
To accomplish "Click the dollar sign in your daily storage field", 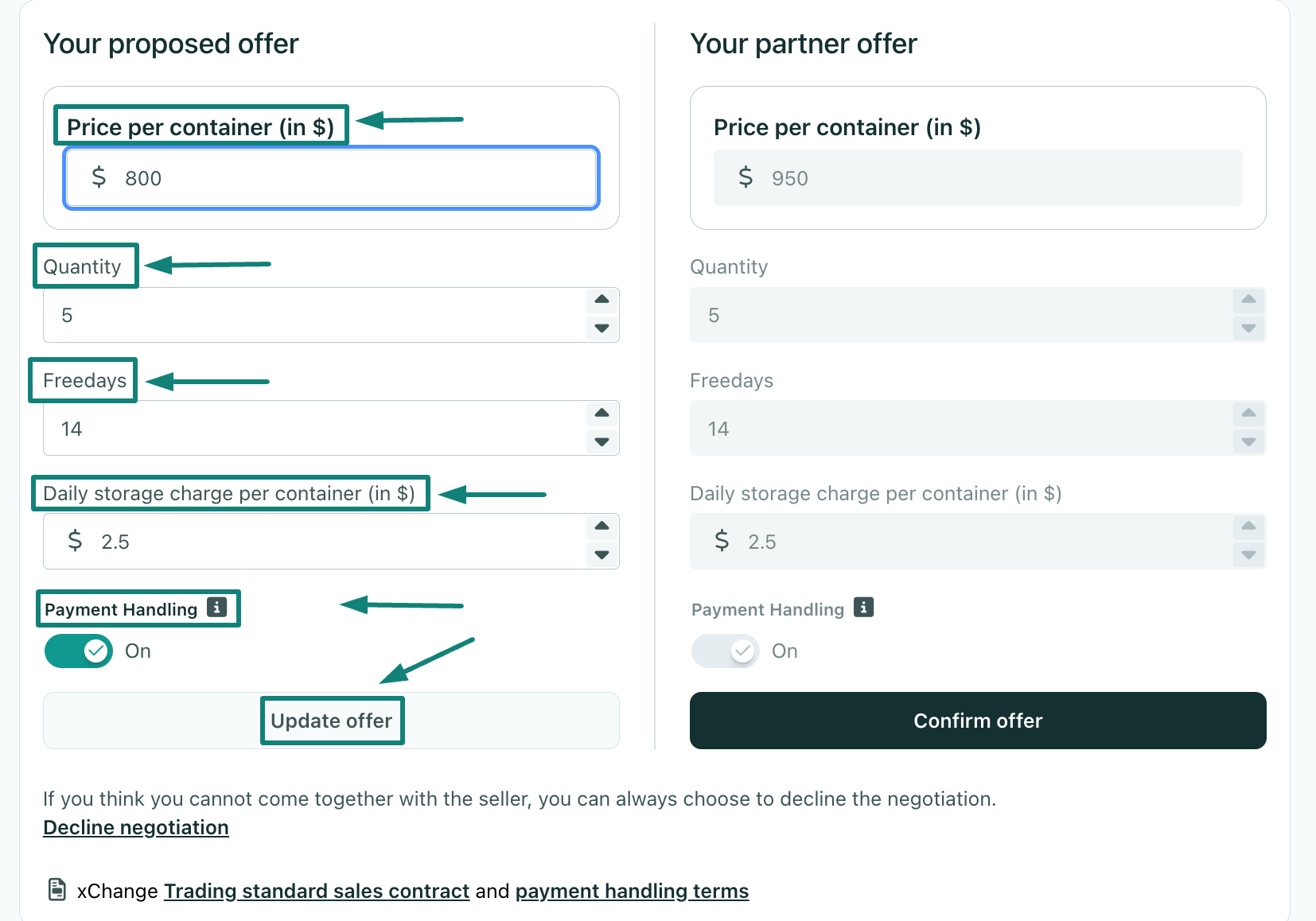I will coord(75,541).
